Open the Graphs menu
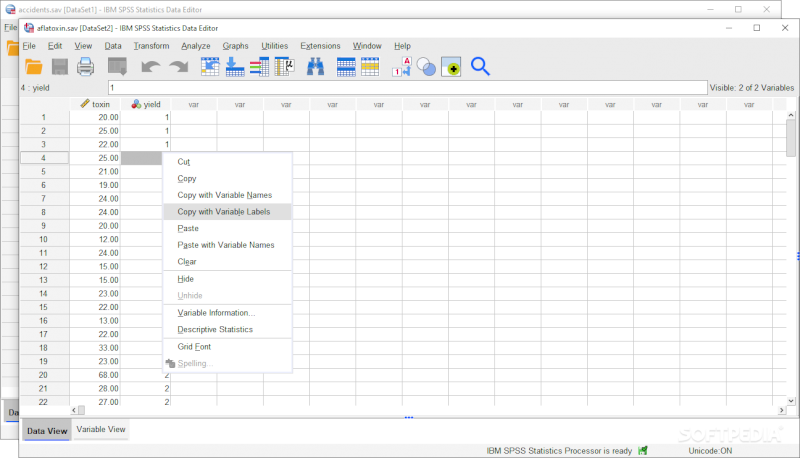 tap(236, 46)
